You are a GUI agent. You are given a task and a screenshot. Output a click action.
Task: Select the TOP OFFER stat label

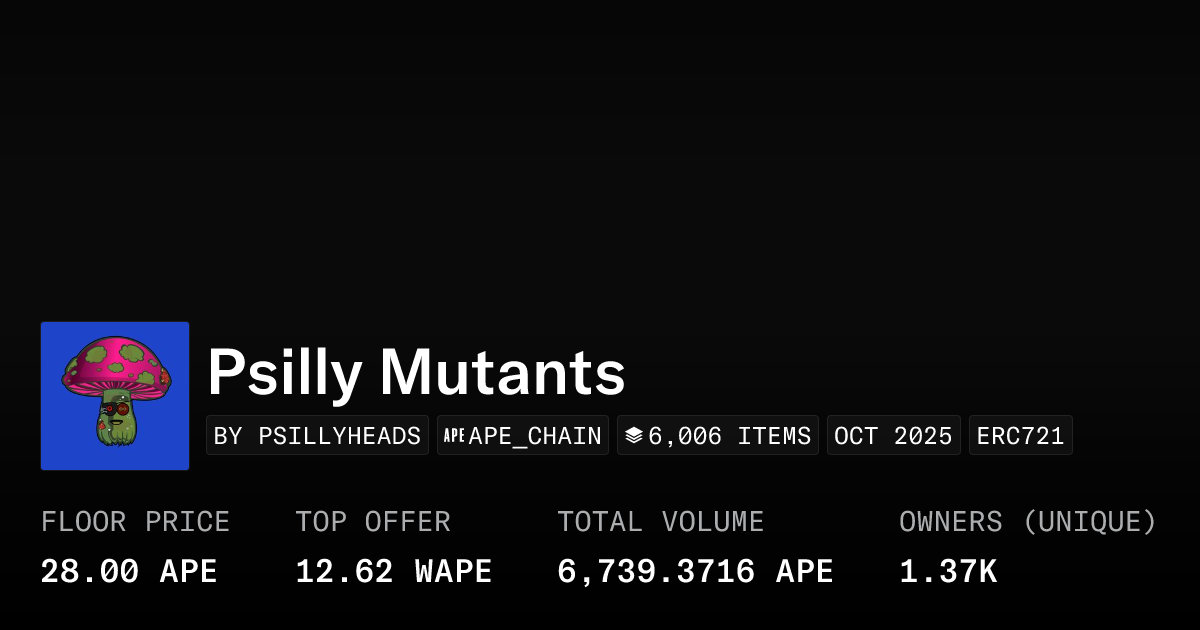[x=373, y=522]
